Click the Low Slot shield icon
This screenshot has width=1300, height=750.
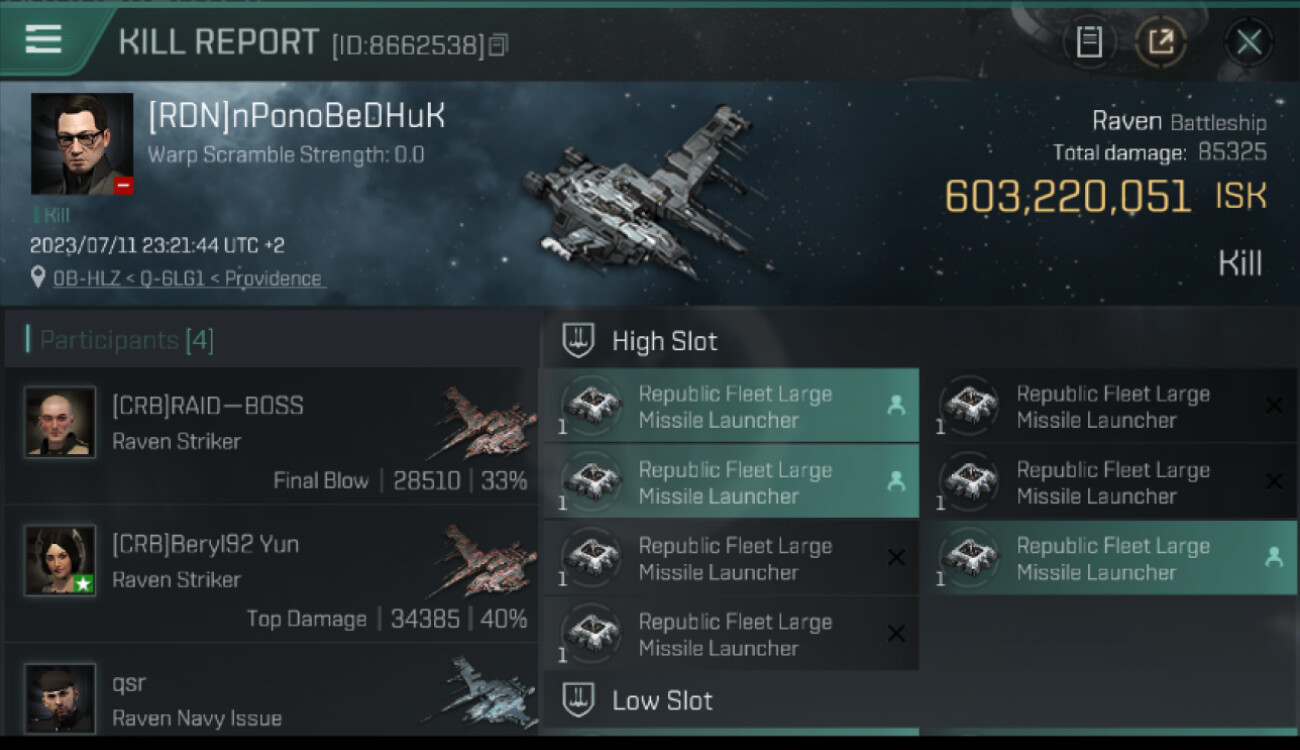point(578,700)
